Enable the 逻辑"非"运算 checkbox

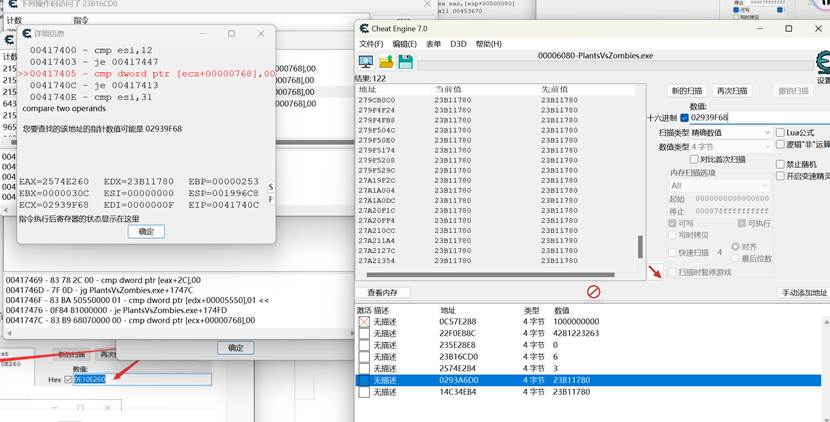(780, 144)
